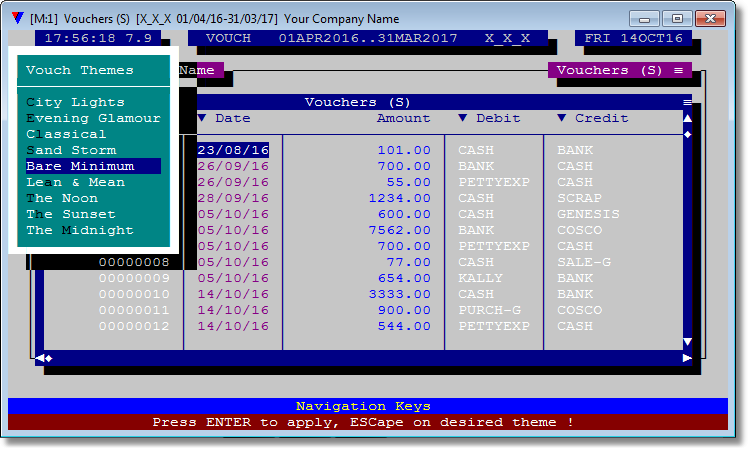This screenshot has height=450, width=748.
Task: Select voucher number 00000008
Action: point(134,262)
